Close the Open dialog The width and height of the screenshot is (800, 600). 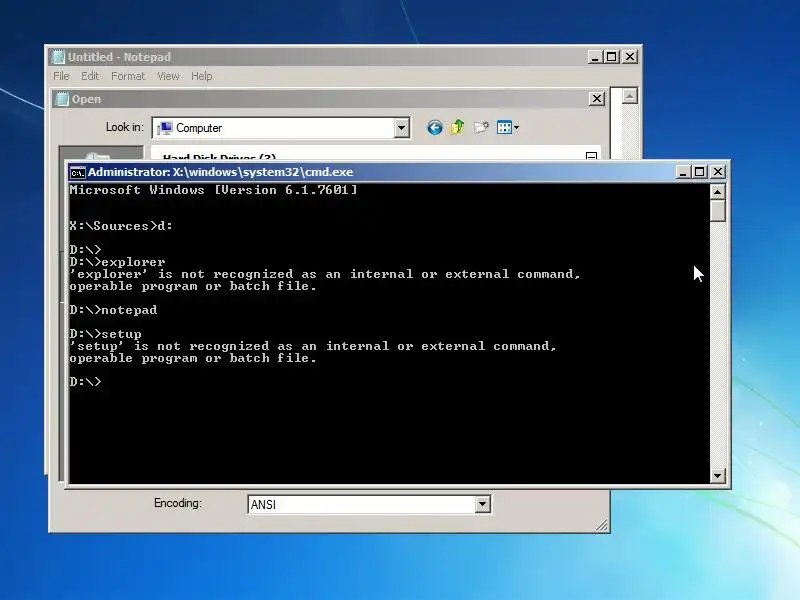pyautogui.click(x=596, y=98)
